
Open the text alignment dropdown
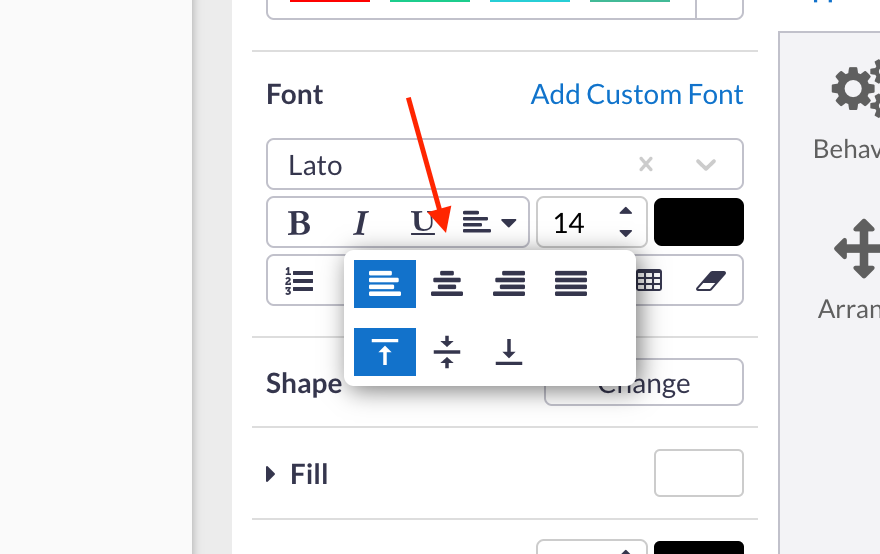(x=490, y=223)
